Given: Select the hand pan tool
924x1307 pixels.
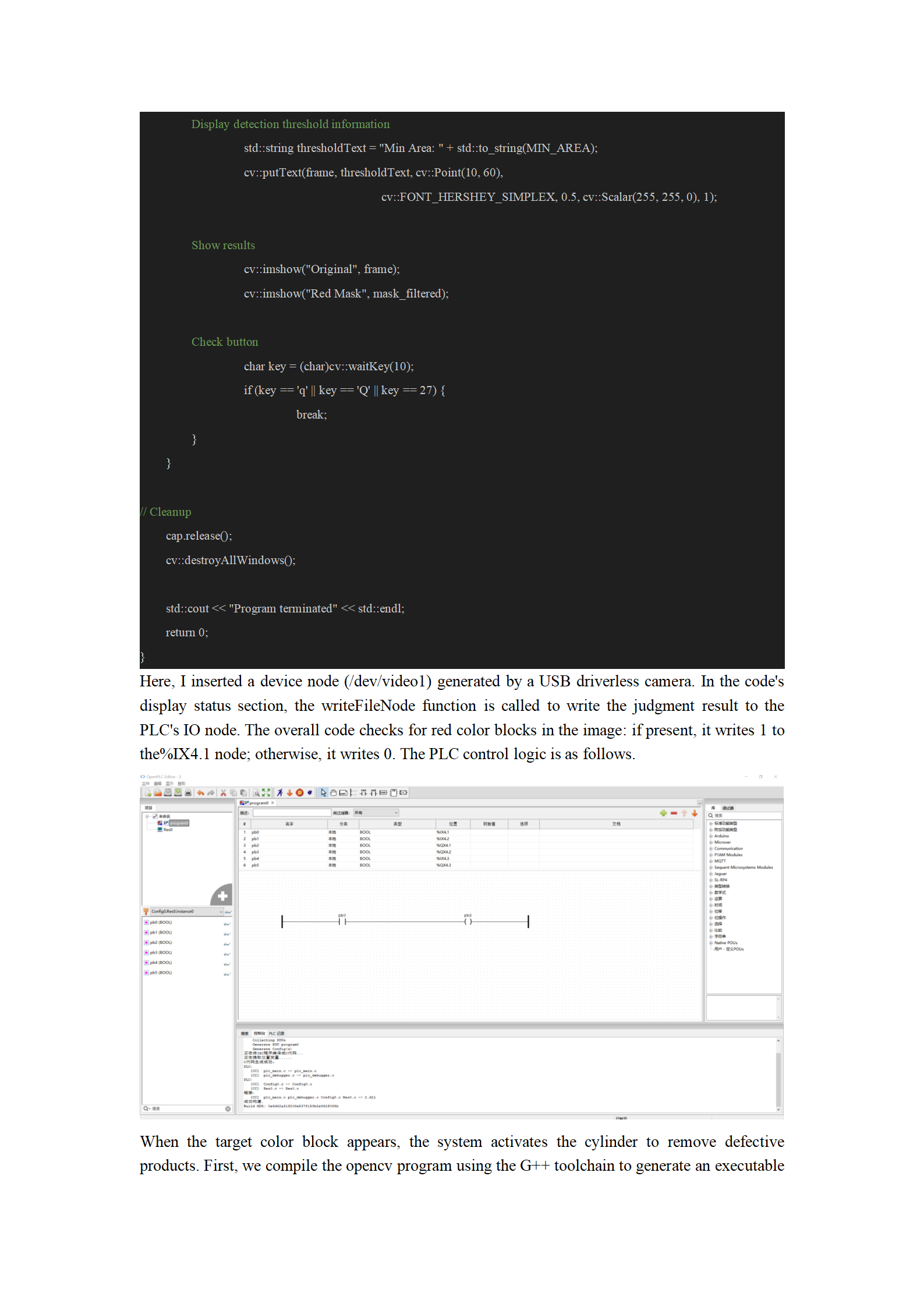Looking at the screenshot, I should pos(333,792).
